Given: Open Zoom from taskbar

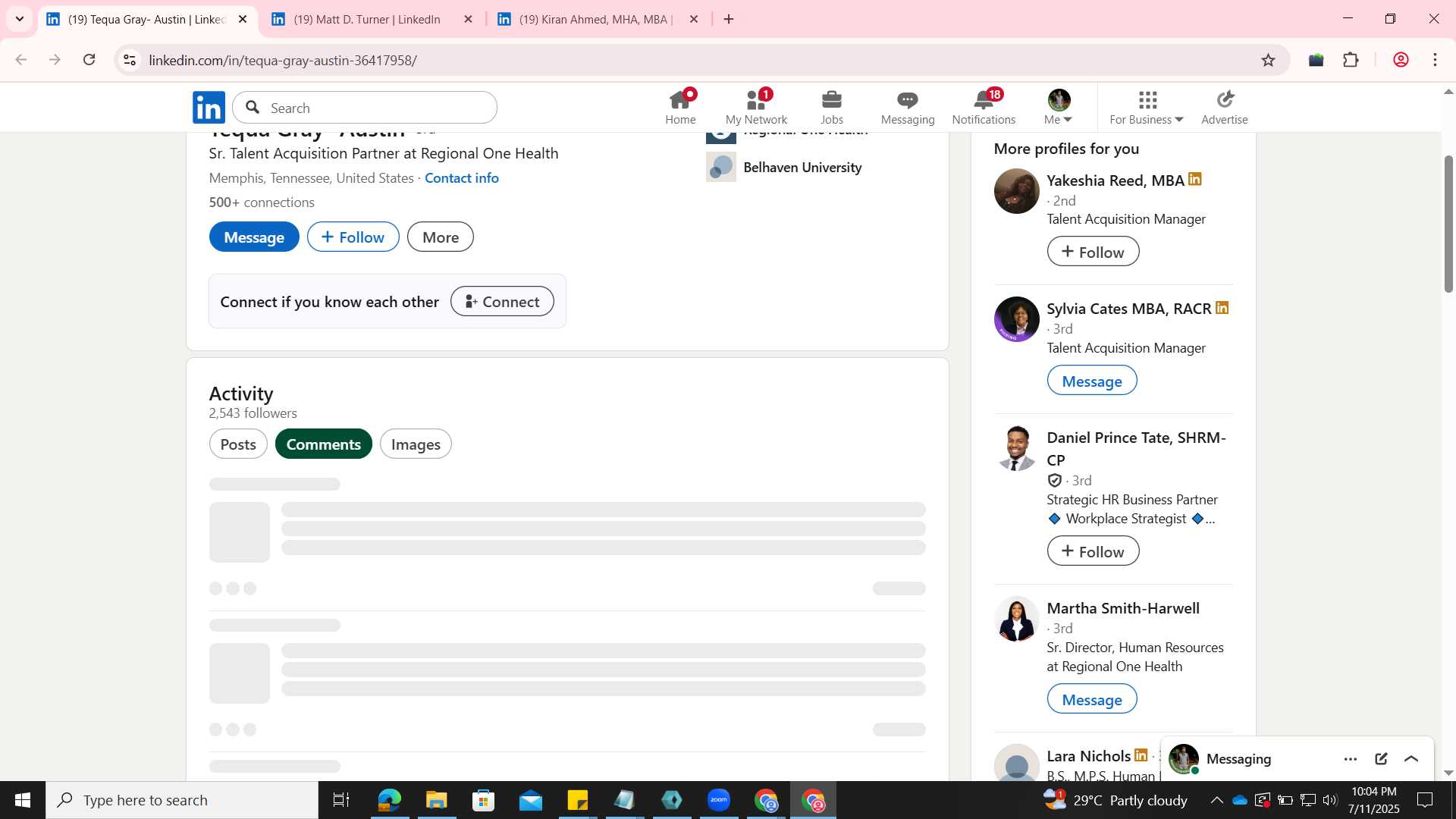Looking at the screenshot, I should [719, 800].
